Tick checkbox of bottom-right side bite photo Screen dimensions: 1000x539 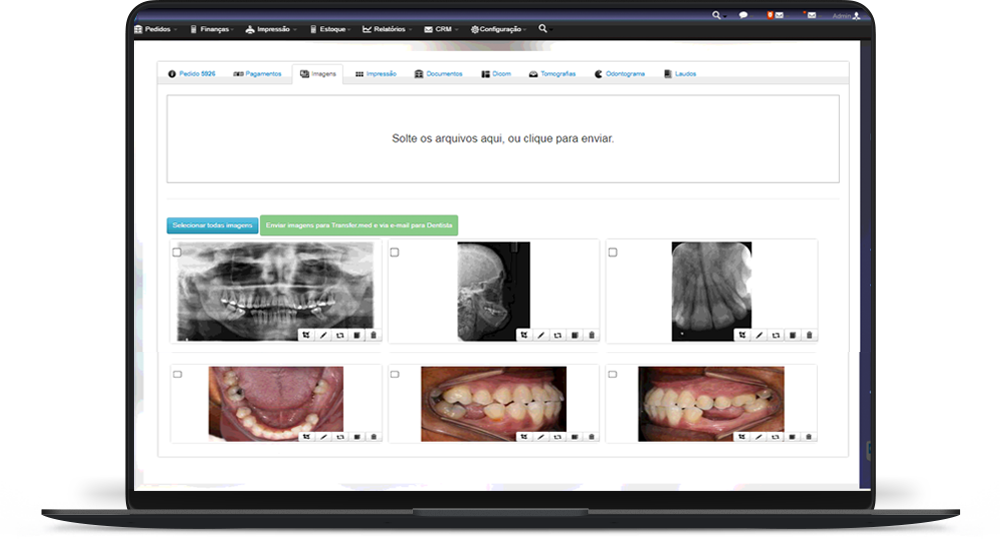coord(612,374)
